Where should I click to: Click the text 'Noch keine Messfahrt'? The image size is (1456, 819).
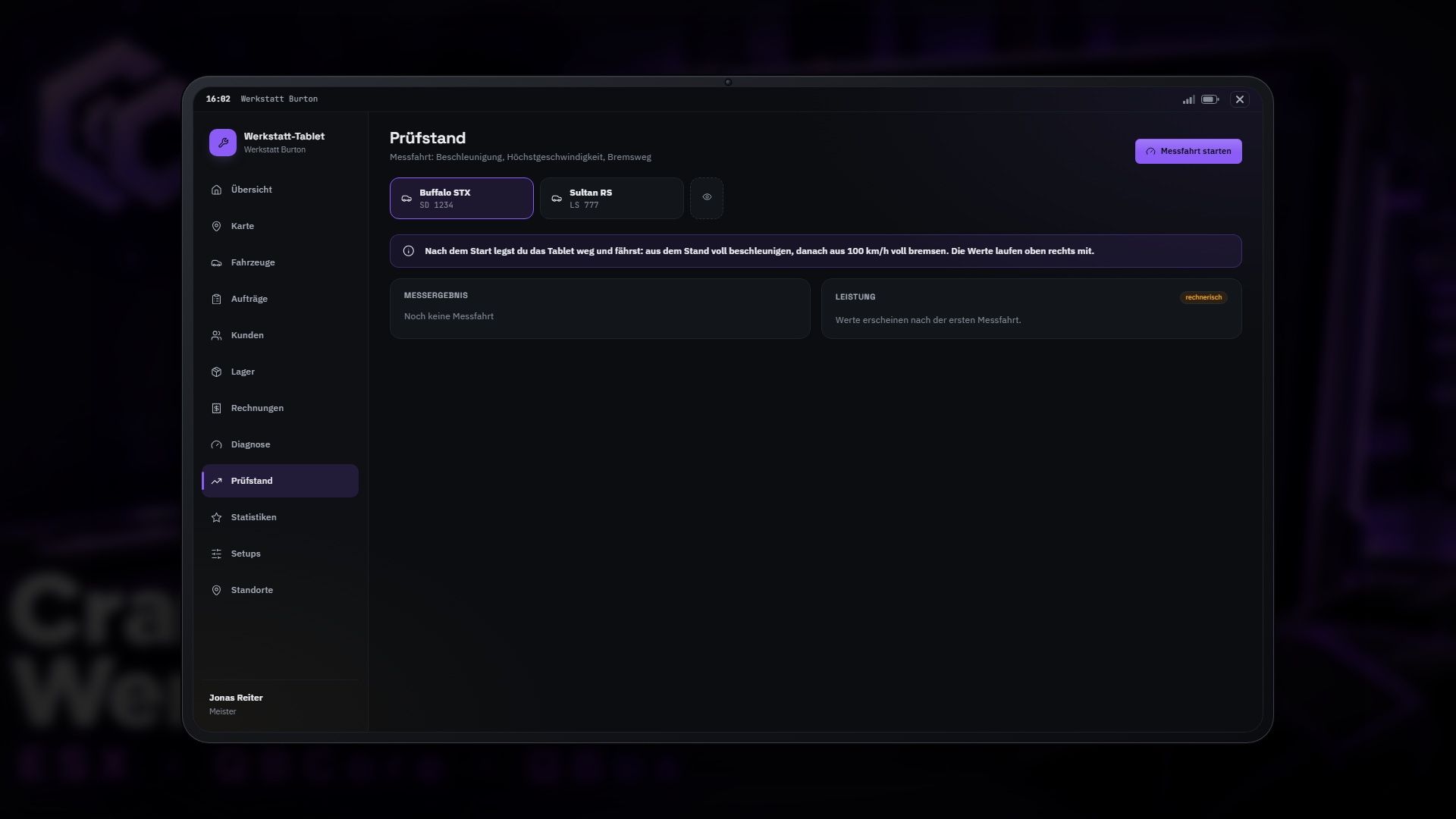coord(449,316)
